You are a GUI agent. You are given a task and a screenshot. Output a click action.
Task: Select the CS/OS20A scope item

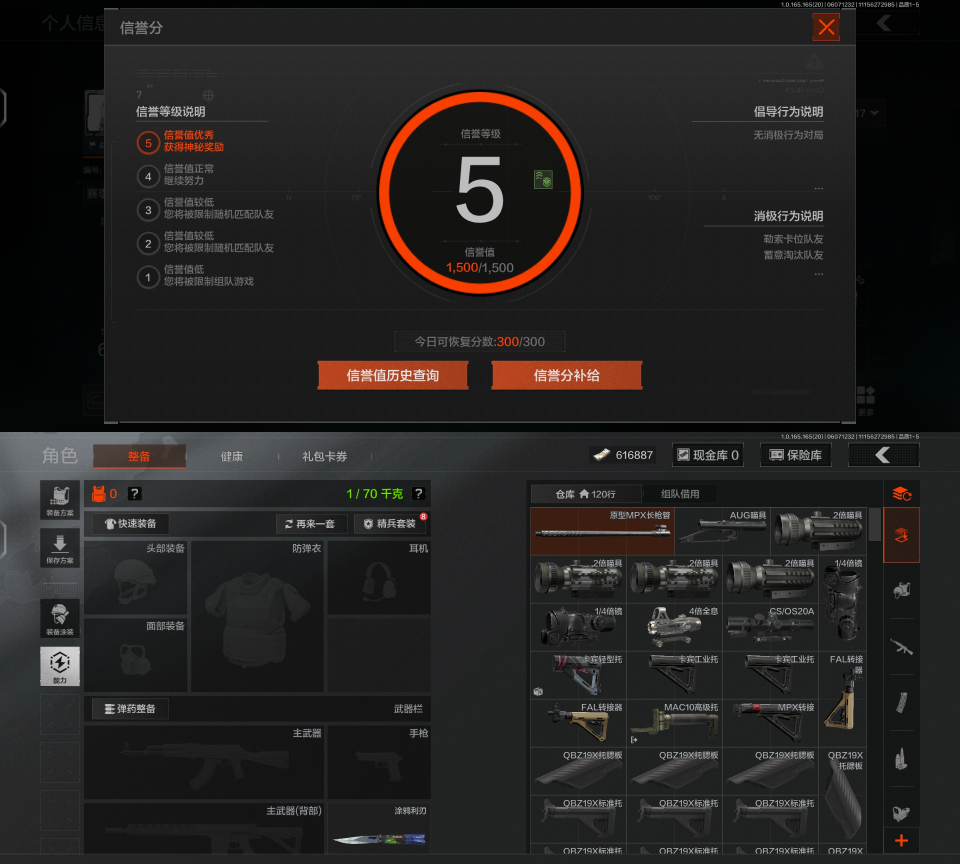click(770, 627)
